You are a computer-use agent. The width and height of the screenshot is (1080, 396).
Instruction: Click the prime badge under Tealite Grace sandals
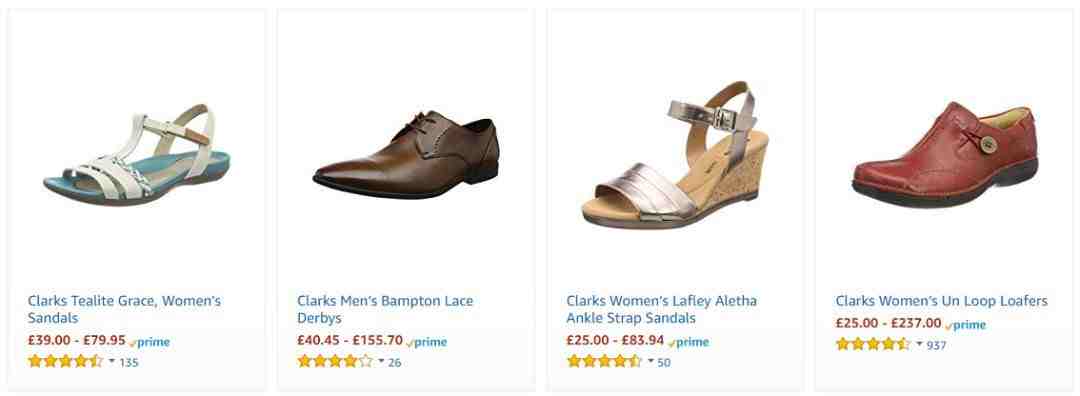(149, 342)
